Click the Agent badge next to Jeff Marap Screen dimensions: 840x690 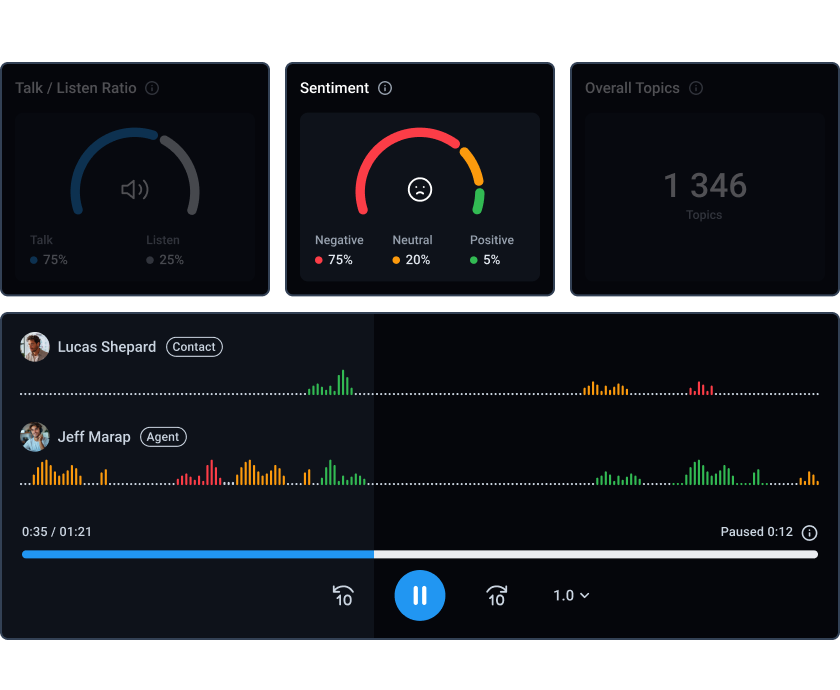coord(163,437)
